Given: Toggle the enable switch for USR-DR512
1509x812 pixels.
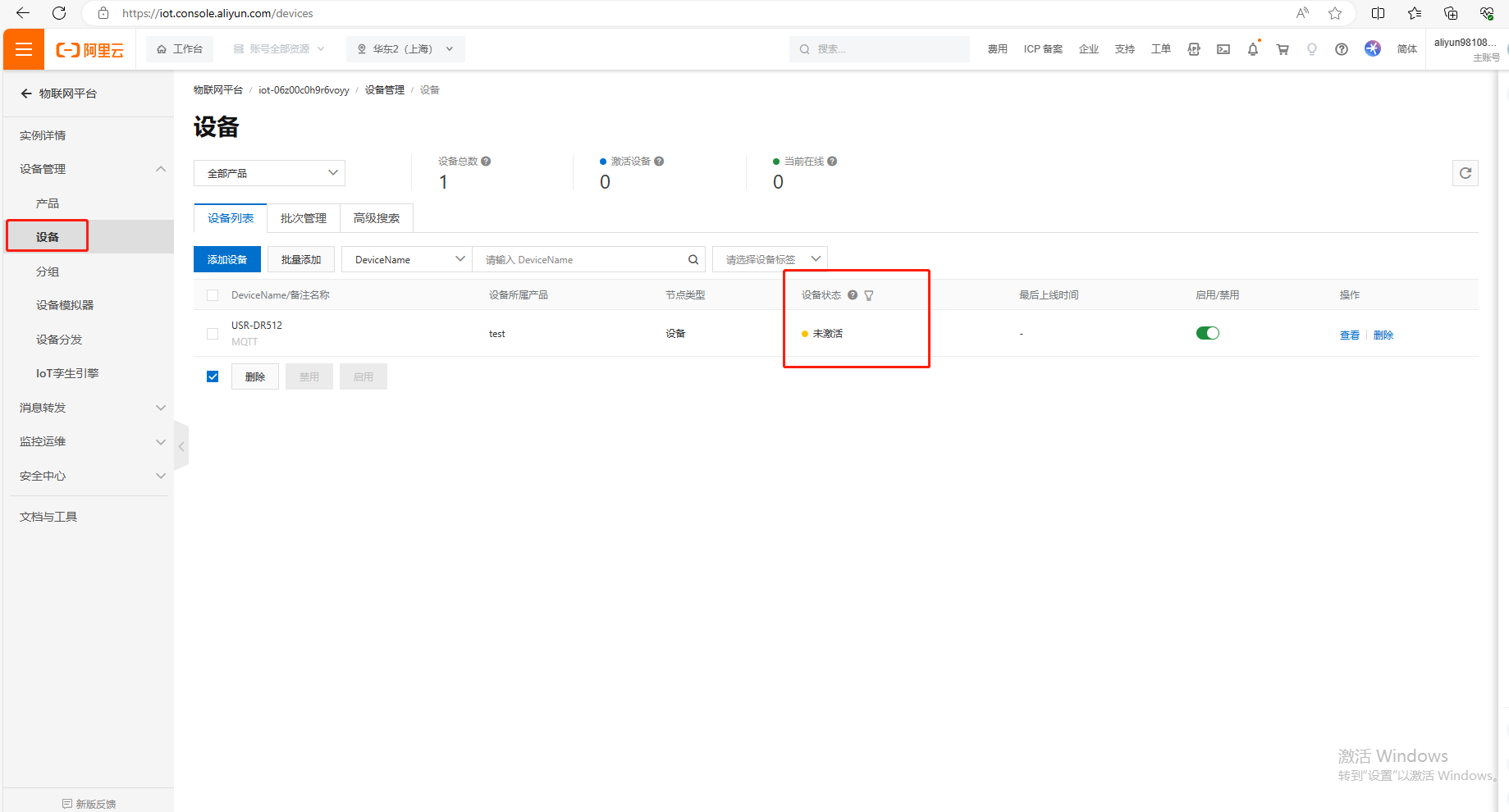Looking at the screenshot, I should pyautogui.click(x=1207, y=333).
